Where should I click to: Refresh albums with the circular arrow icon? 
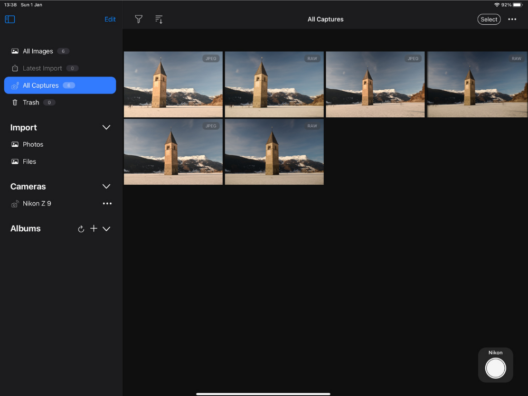coord(81,229)
